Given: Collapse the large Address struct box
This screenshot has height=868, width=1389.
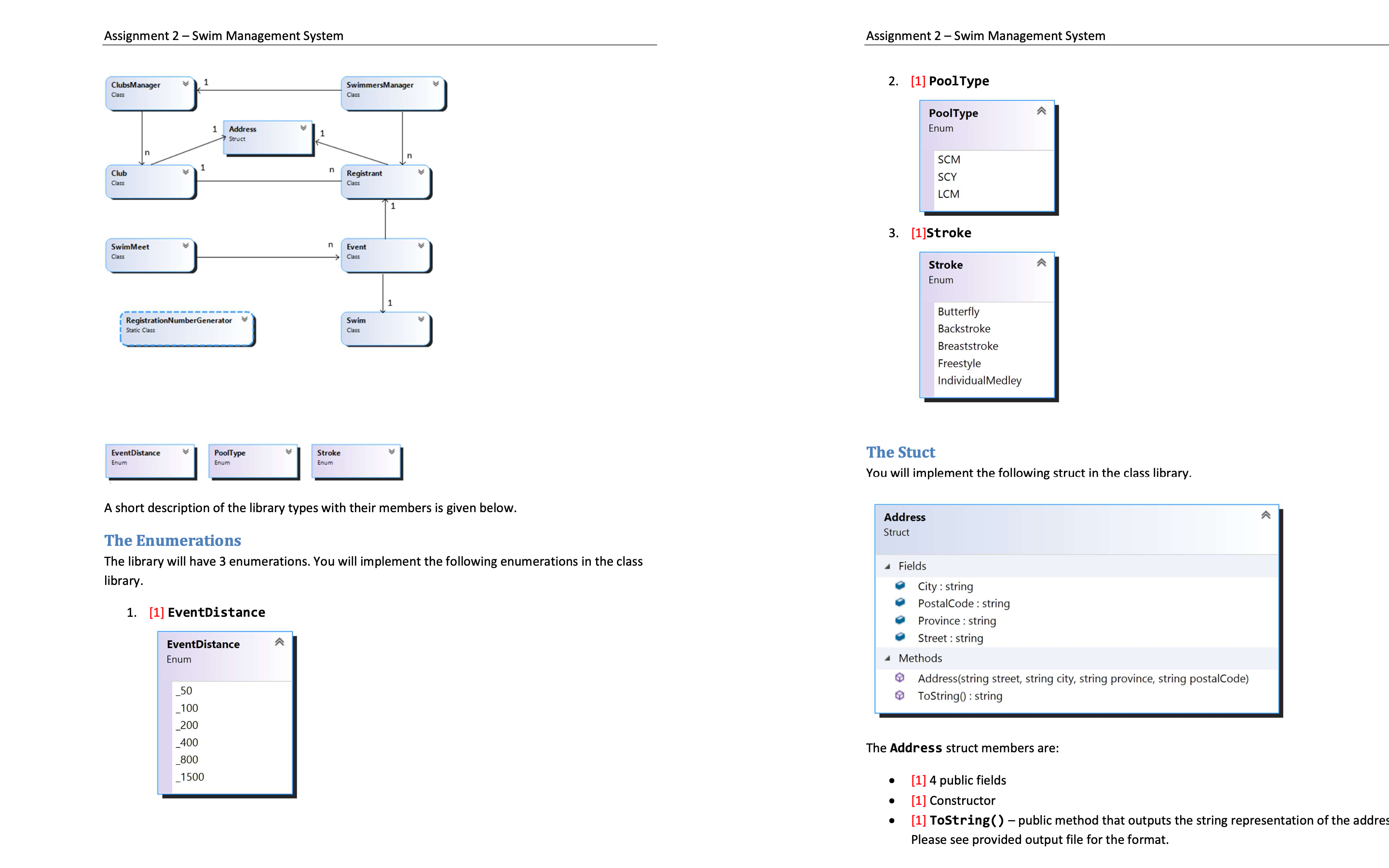Looking at the screenshot, I should click(x=1266, y=515).
